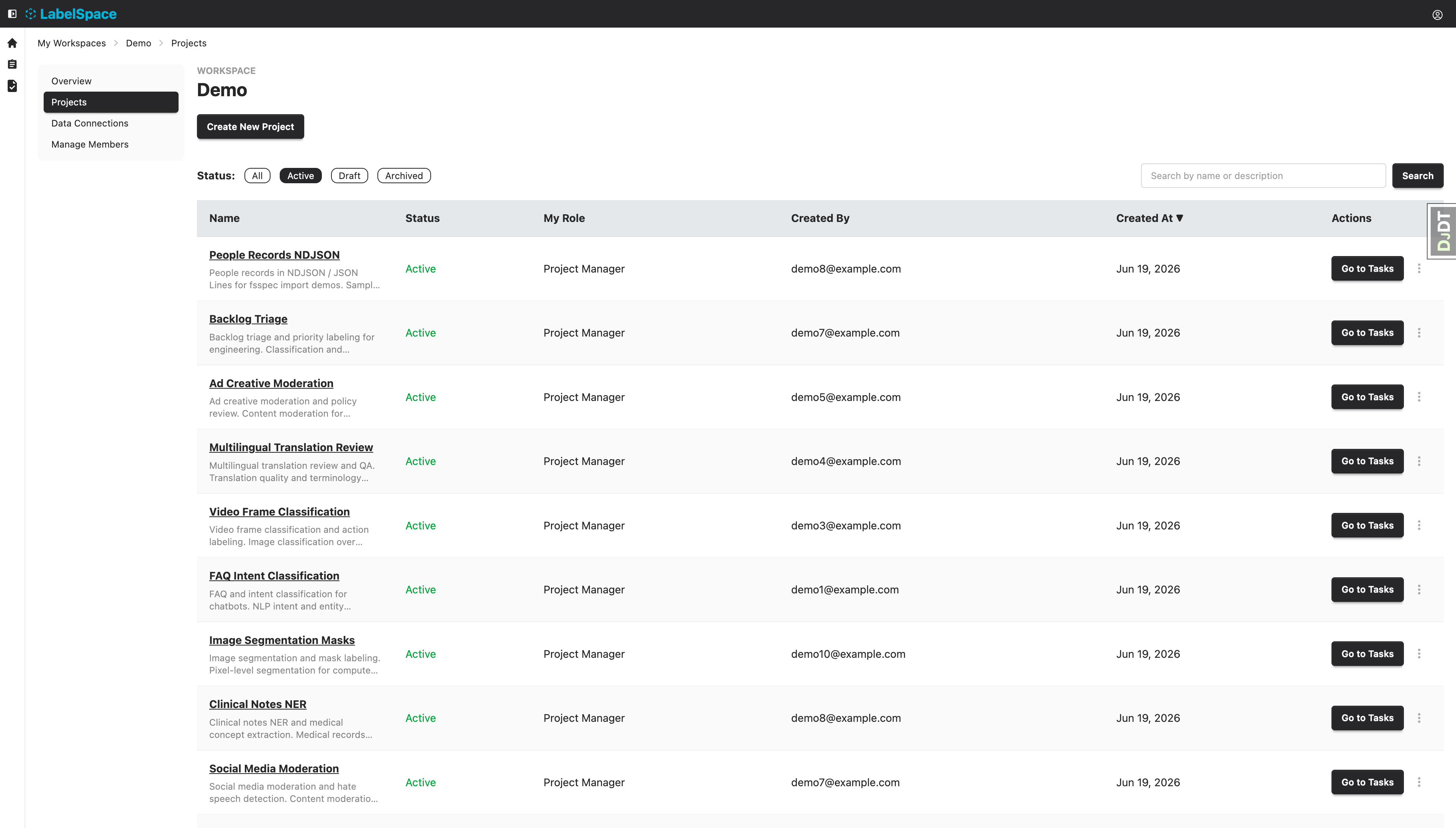
Task: Click demo1@example.com creator cell
Action: pos(844,590)
